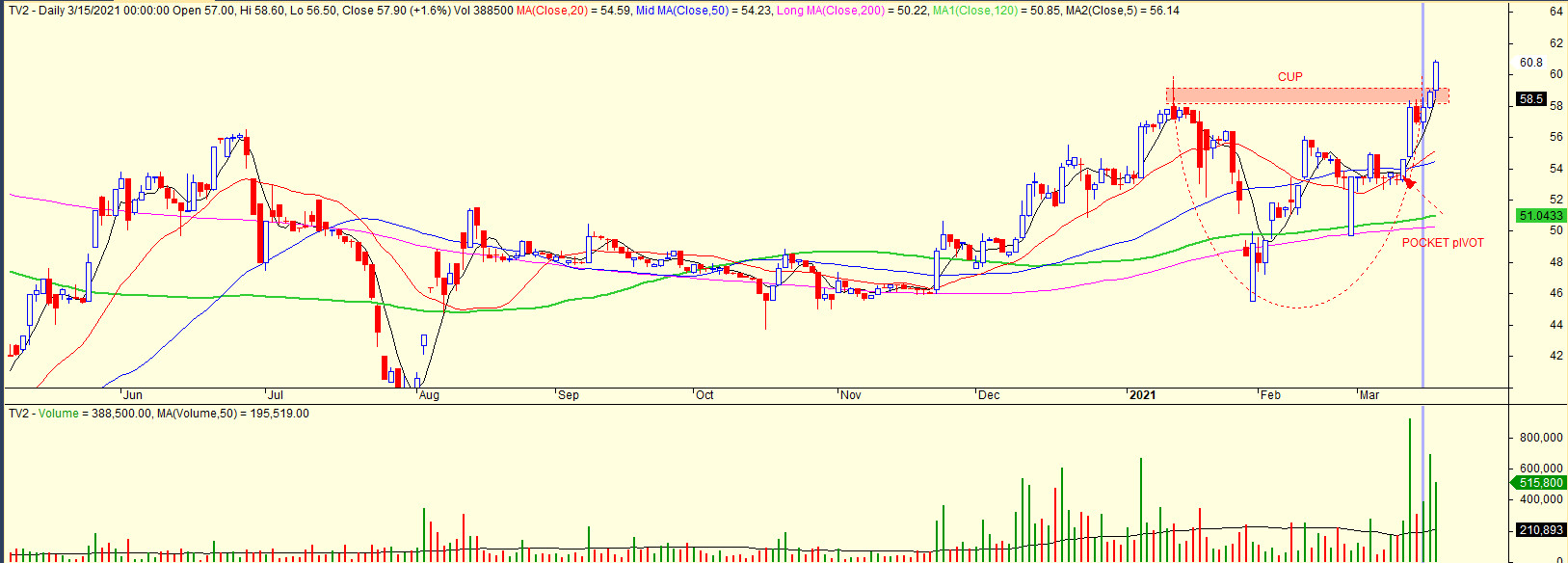Click the POCKET pIVOT annotation label
1568x563 pixels.
(1442, 243)
